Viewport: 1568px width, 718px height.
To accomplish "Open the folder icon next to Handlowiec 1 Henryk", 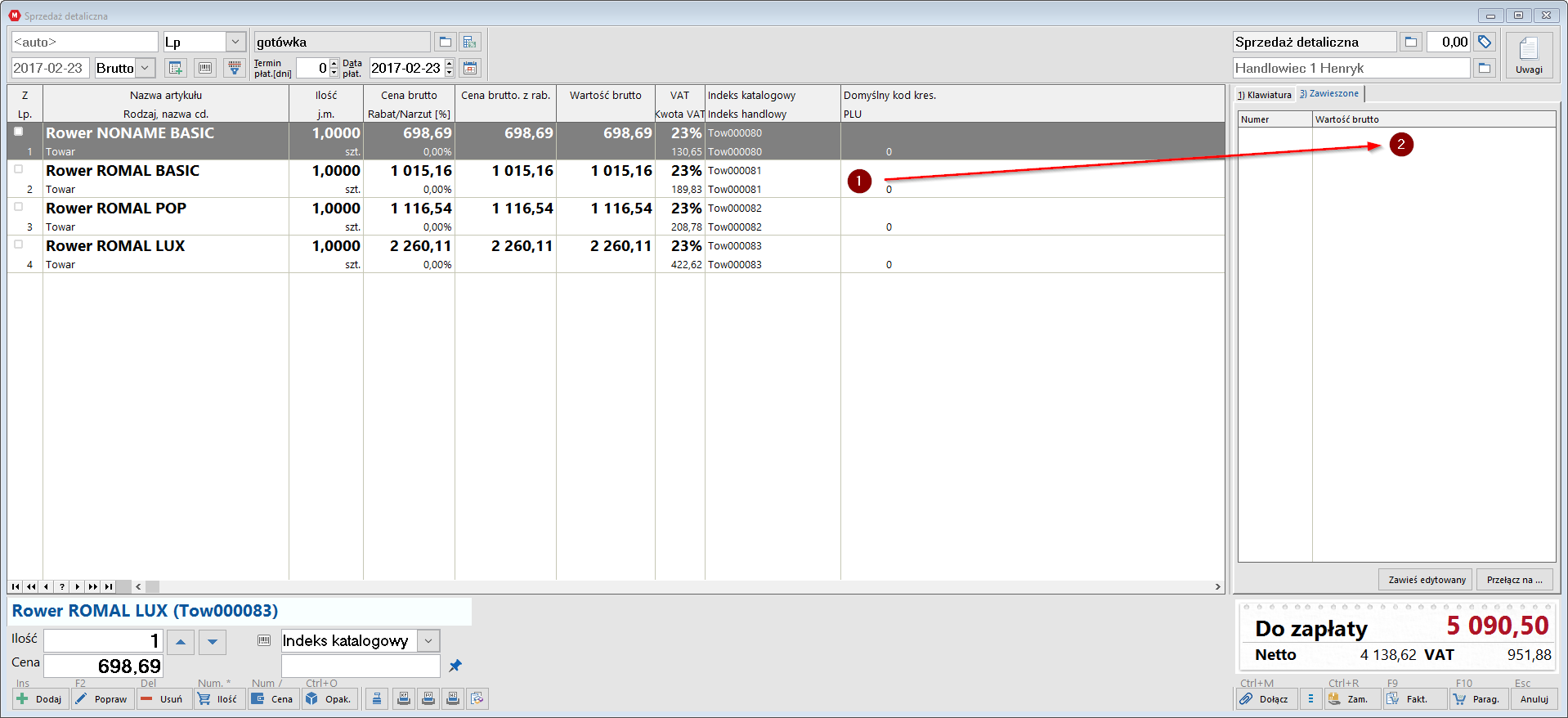I will pyautogui.click(x=1485, y=68).
